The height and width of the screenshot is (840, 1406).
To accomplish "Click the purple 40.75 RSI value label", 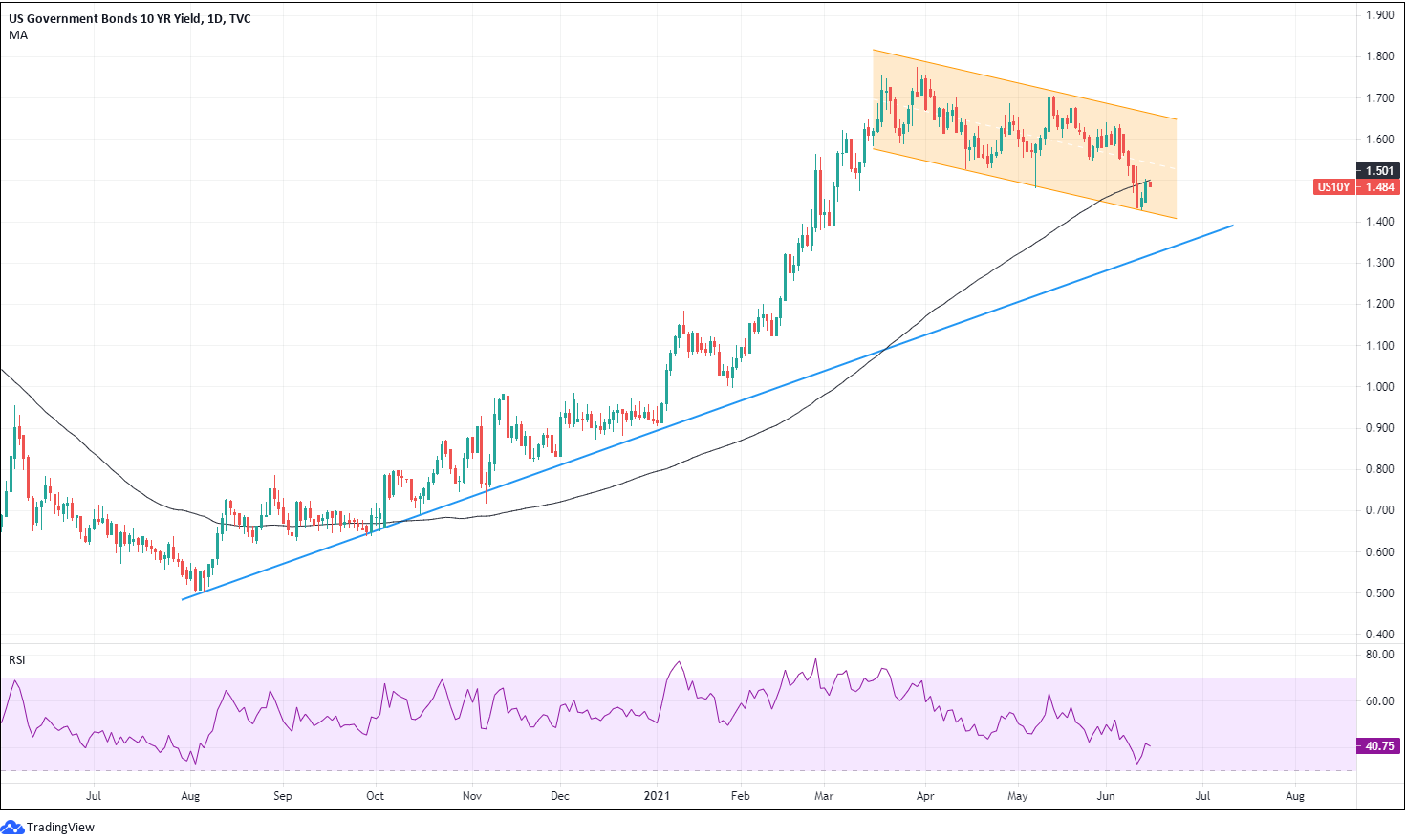I will tap(1379, 746).
